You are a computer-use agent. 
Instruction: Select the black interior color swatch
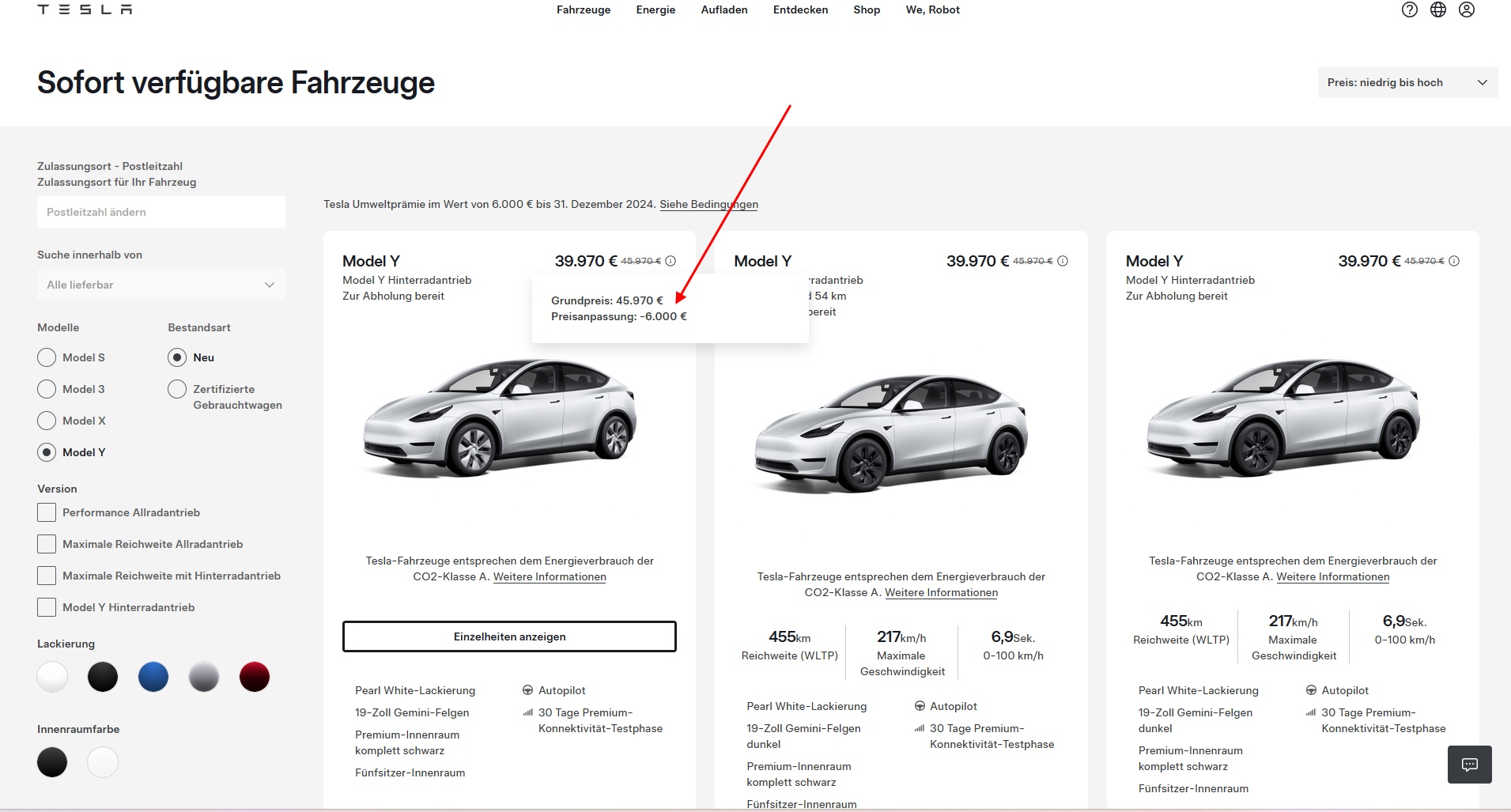click(52, 762)
